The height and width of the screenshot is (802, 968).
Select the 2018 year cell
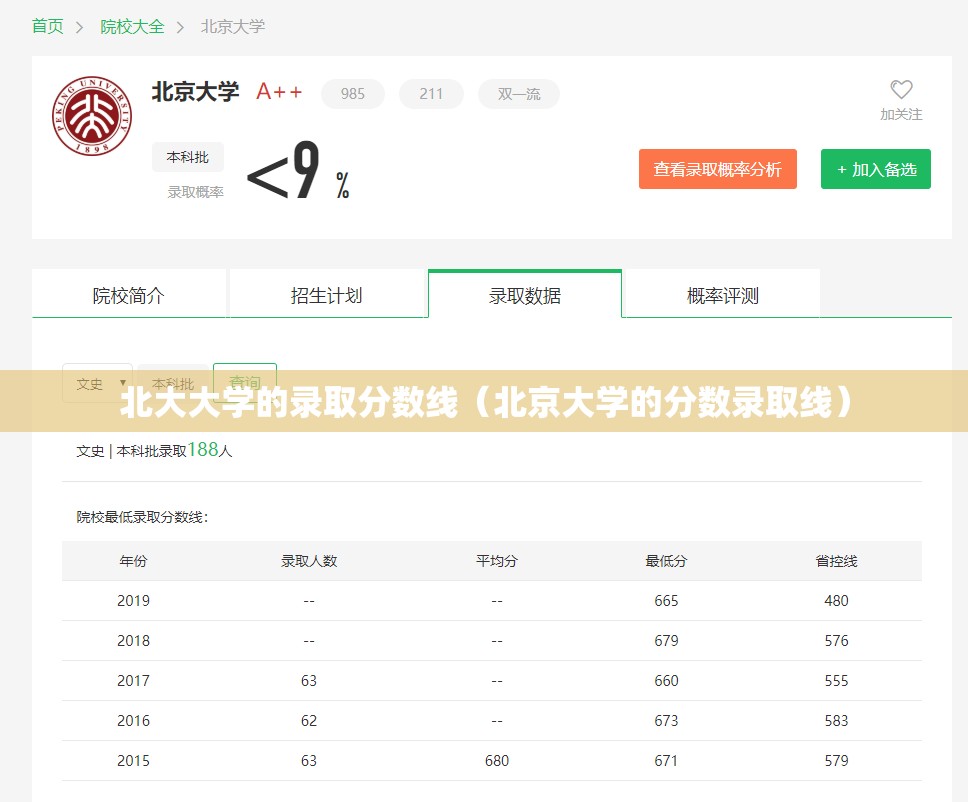[133, 641]
